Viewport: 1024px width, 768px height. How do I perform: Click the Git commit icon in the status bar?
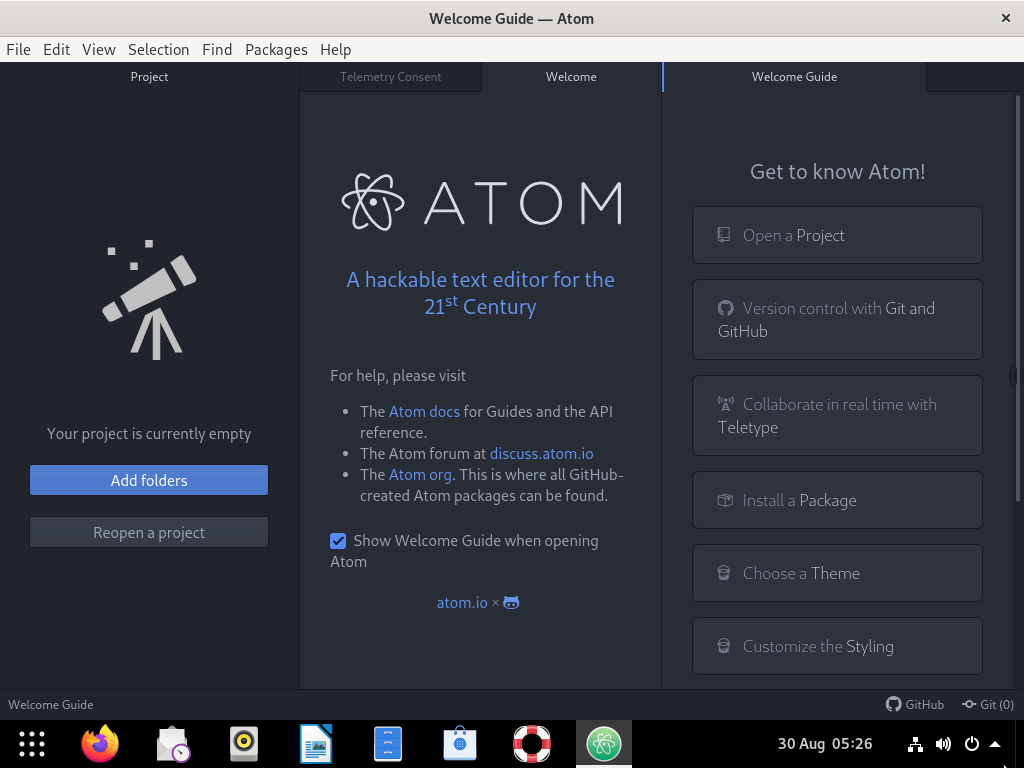click(969, 704)
